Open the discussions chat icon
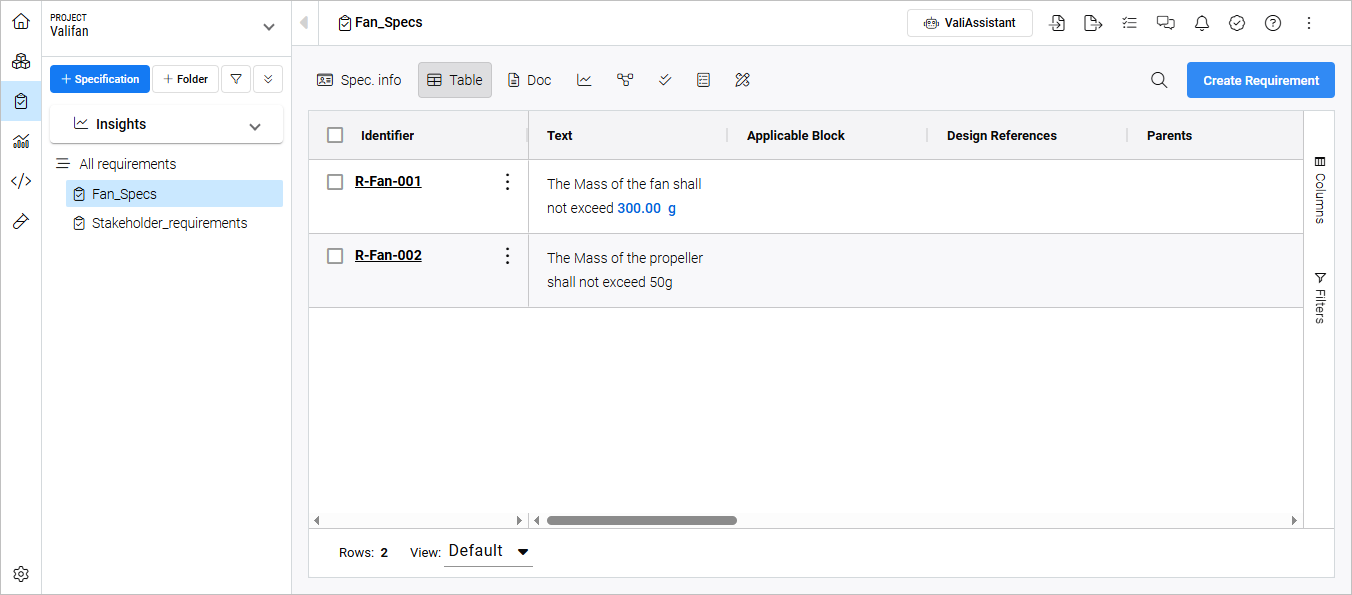 (1165, 23)
